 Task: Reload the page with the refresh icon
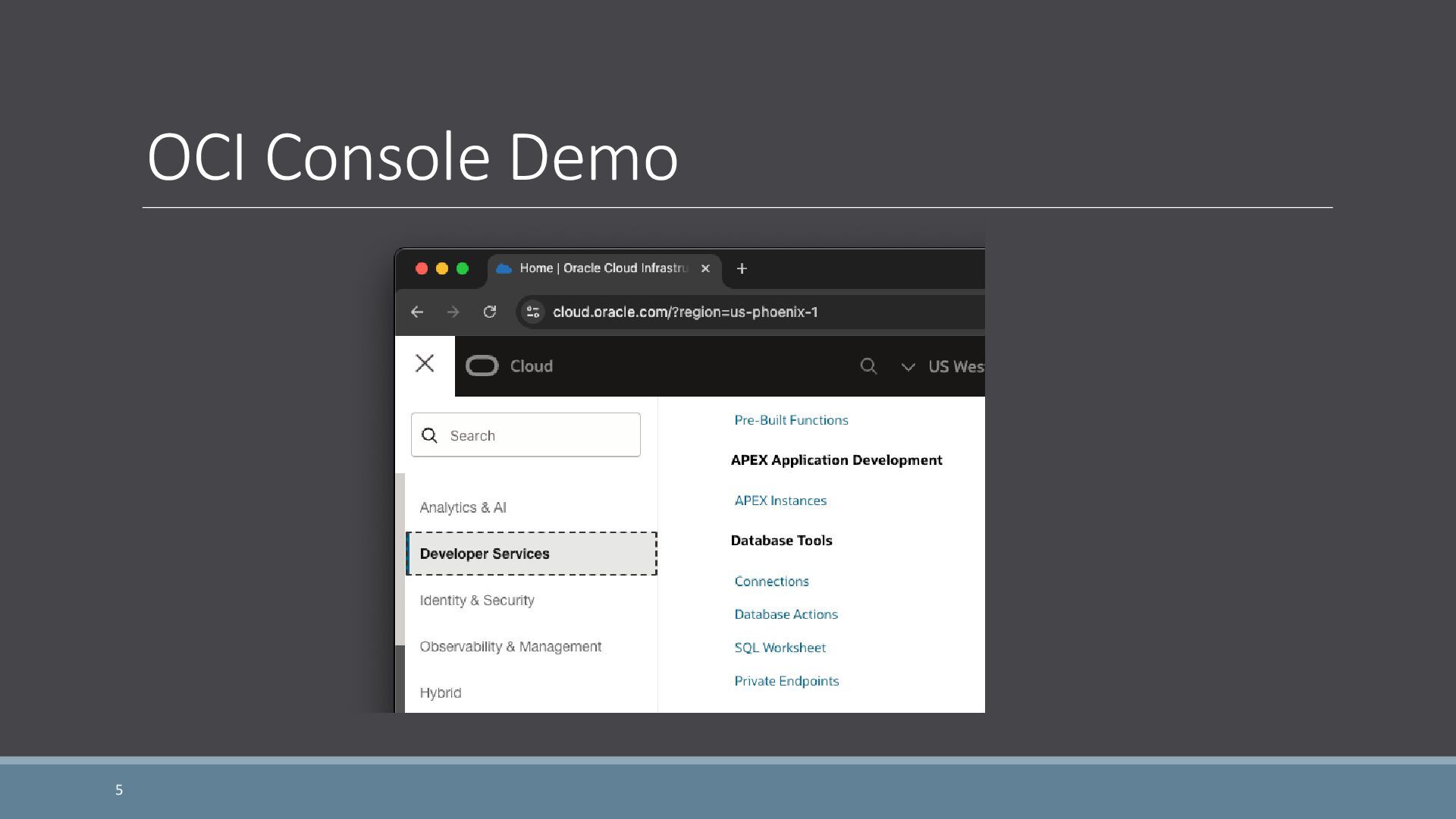tap(490, 312)
